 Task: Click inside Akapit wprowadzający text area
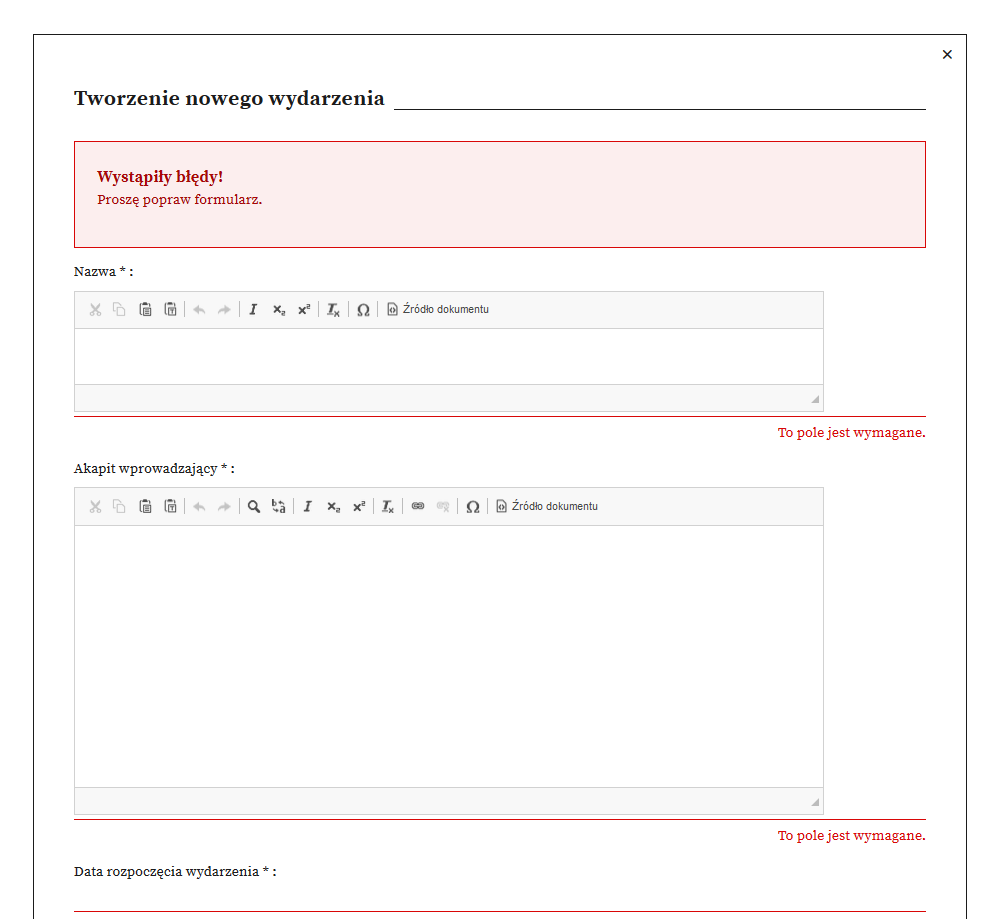point(448,655)
